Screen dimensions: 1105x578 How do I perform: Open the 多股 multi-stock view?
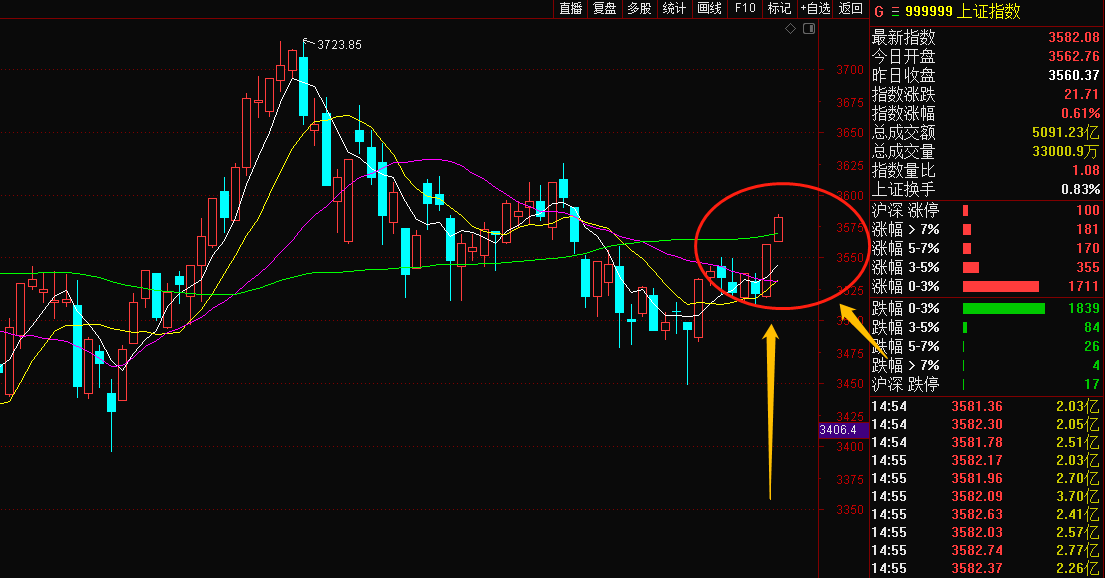pyautogui.click(x=639, y=8)
